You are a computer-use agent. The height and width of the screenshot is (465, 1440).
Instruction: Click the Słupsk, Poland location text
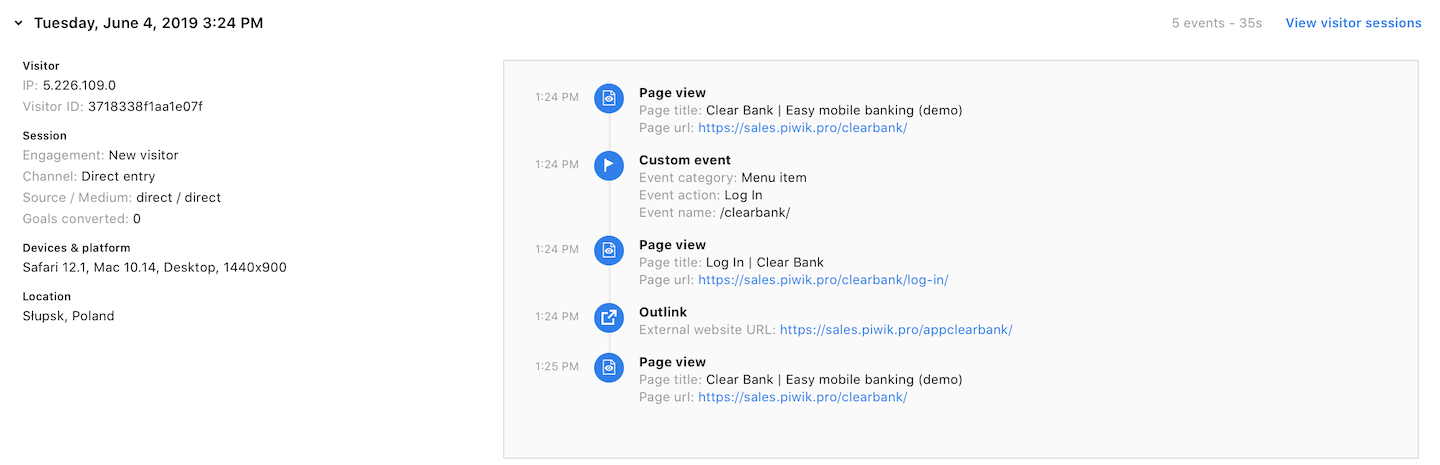tap(68, 316)
